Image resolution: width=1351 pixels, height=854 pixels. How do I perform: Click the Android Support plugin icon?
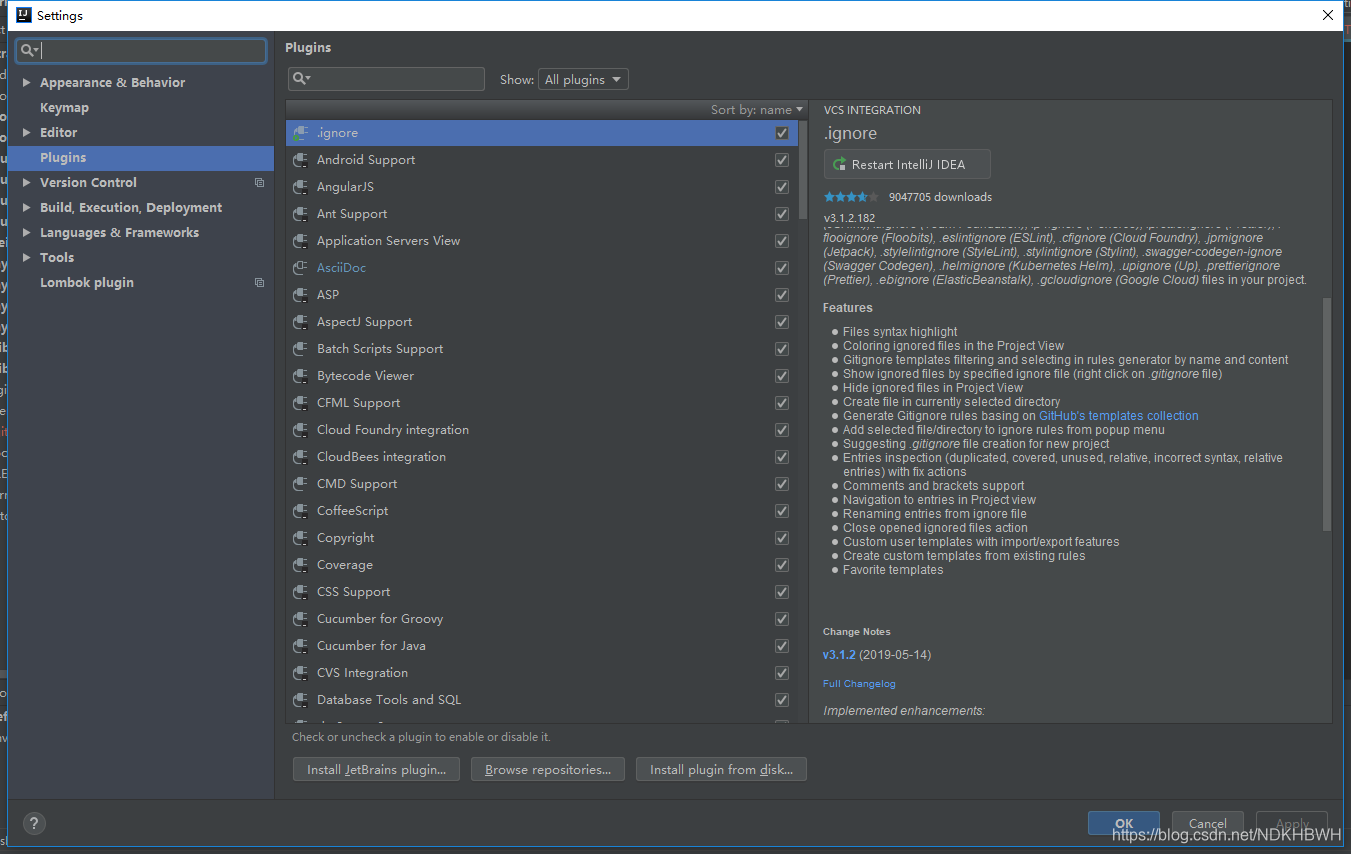point(299,160)
